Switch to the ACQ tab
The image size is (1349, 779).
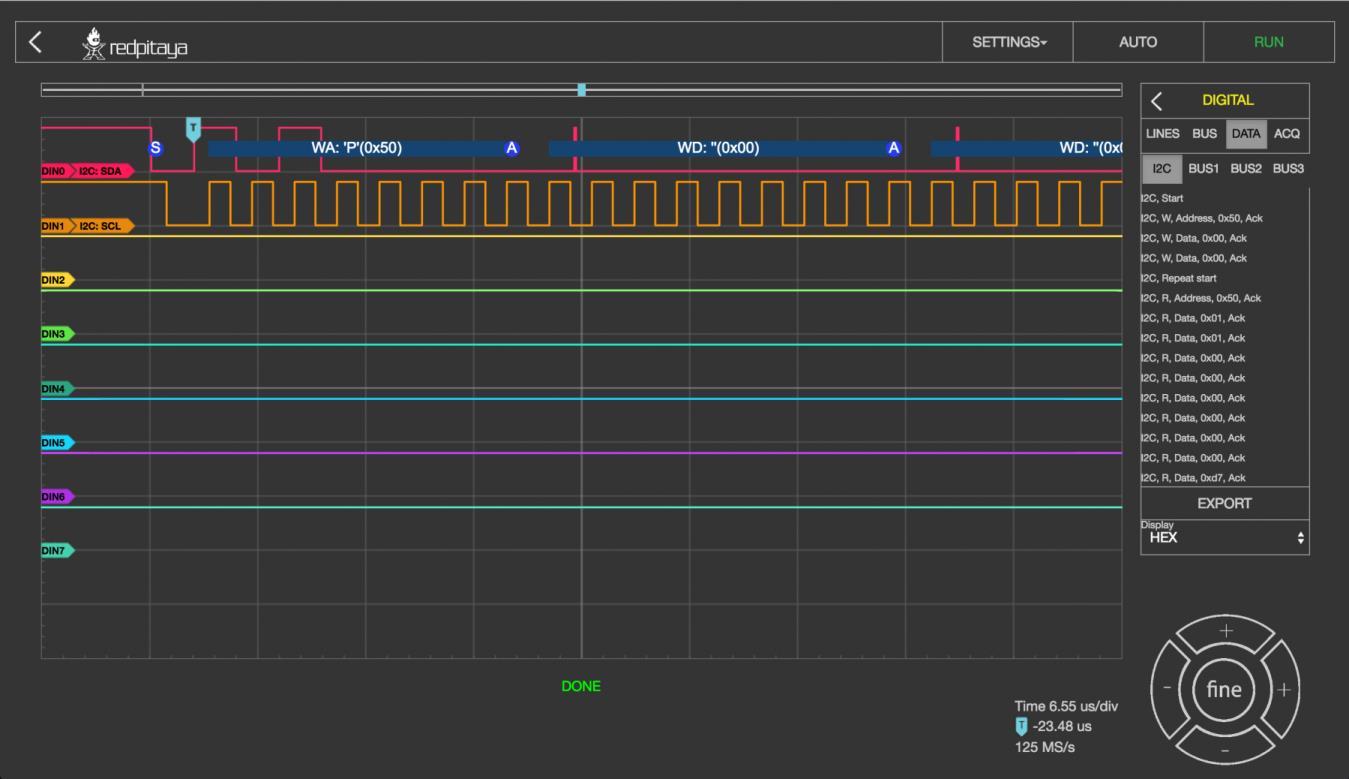coord(1286,133)
